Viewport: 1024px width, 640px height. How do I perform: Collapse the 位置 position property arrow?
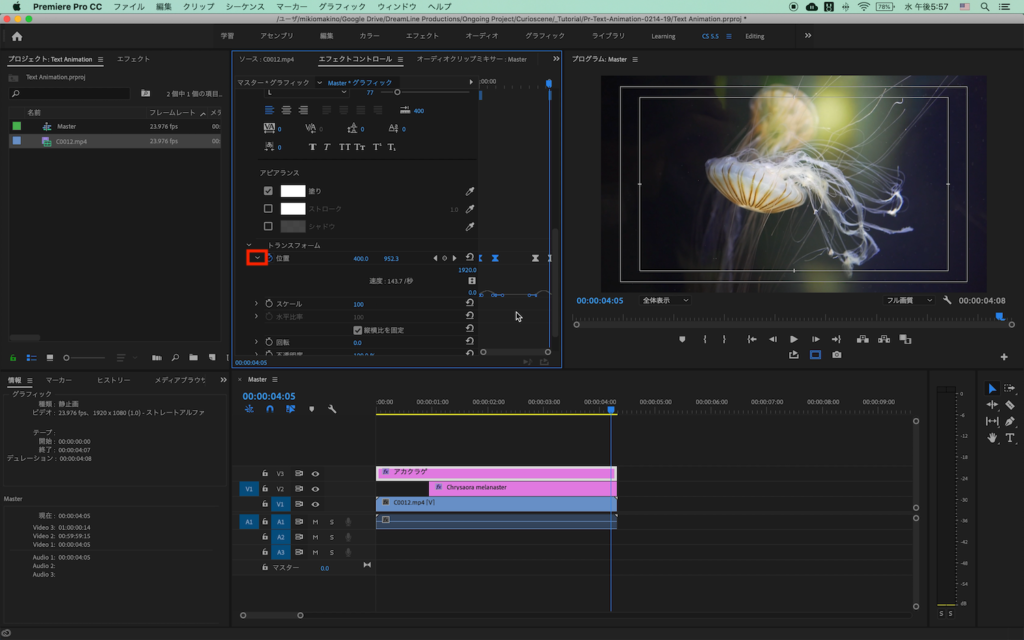pos(257,258)
